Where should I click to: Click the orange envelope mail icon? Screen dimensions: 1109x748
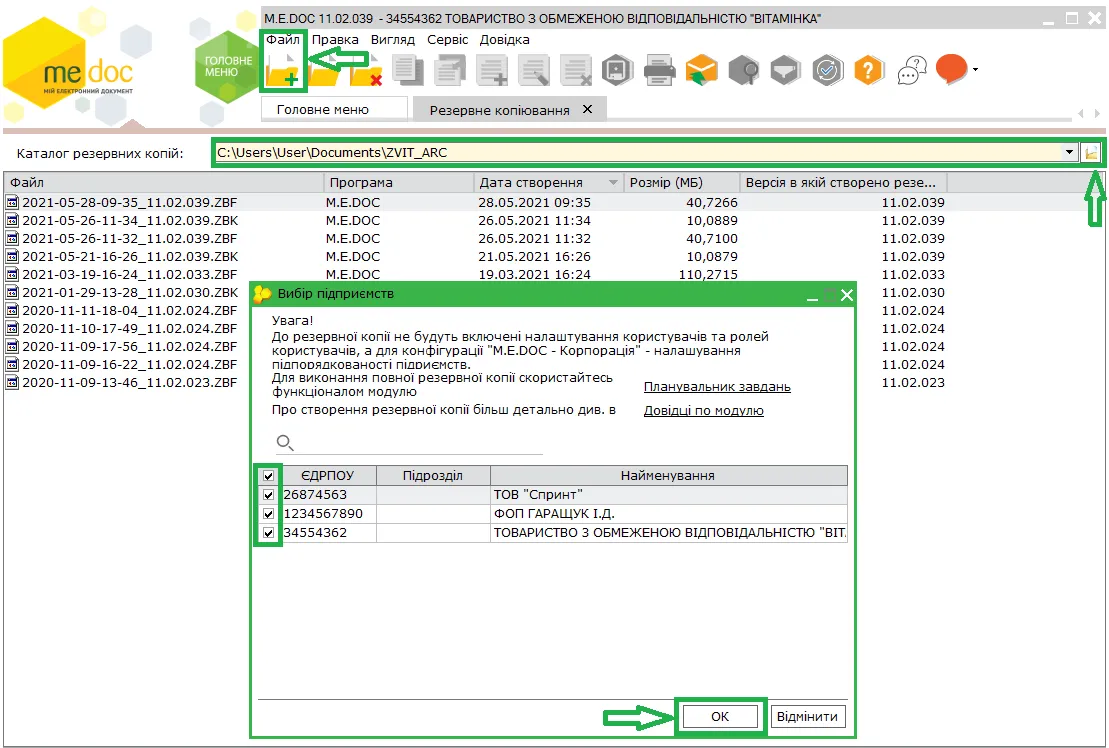click(x=702, y=71)
